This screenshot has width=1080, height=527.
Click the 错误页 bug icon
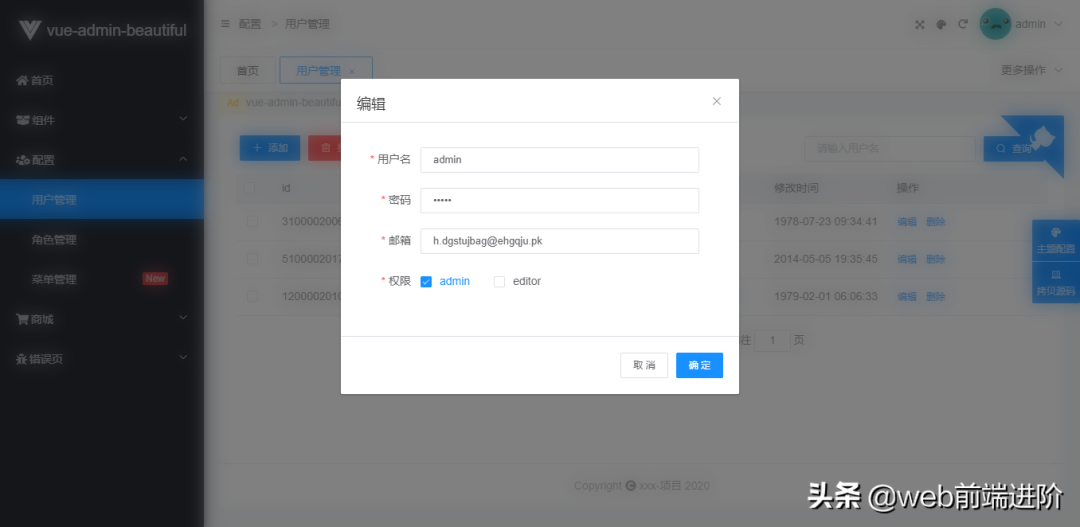[22, 360]
